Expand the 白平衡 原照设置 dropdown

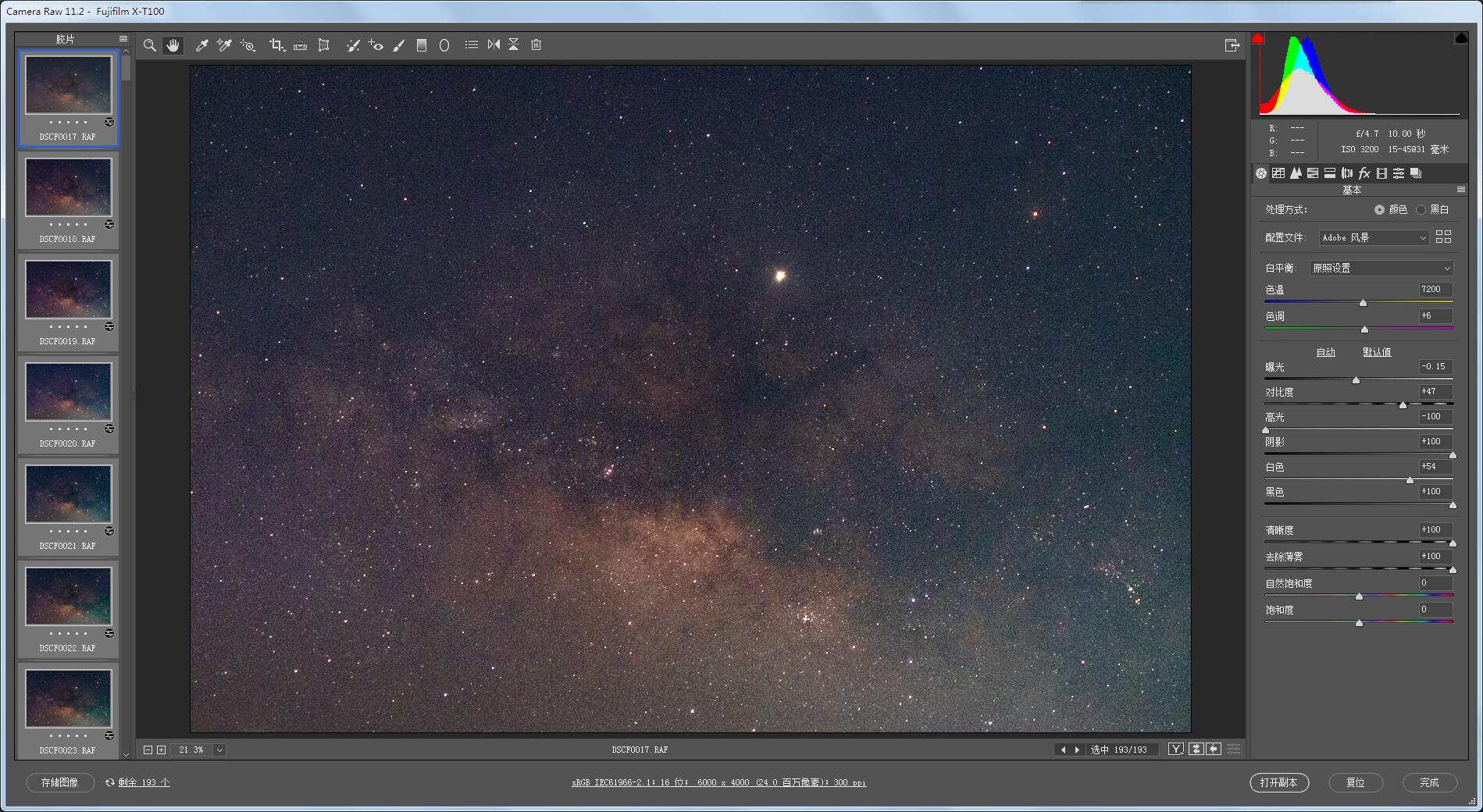point(1381,268)
